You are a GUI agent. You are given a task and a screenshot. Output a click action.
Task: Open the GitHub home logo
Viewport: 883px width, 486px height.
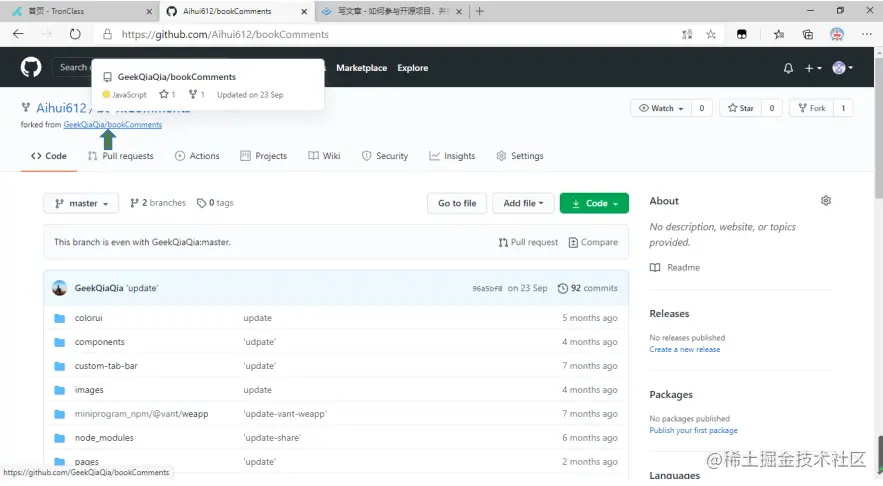31,68
